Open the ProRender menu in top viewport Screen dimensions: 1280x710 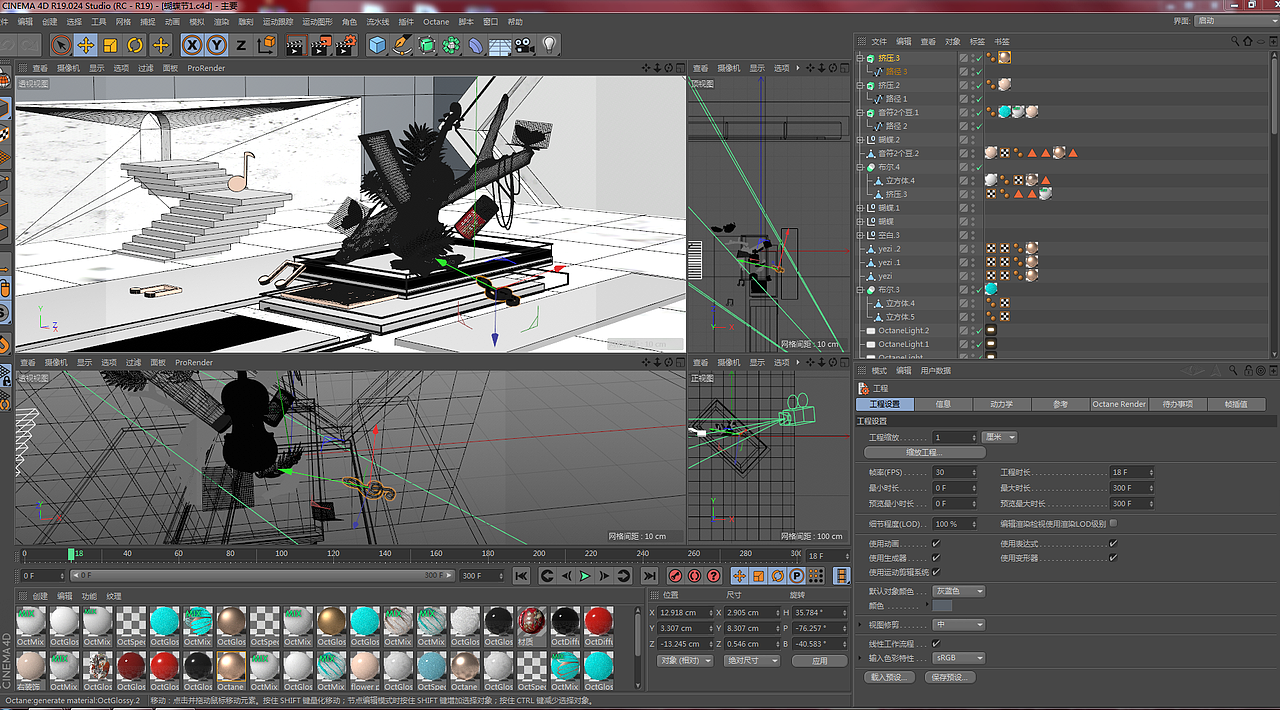(x=206, y=68)
